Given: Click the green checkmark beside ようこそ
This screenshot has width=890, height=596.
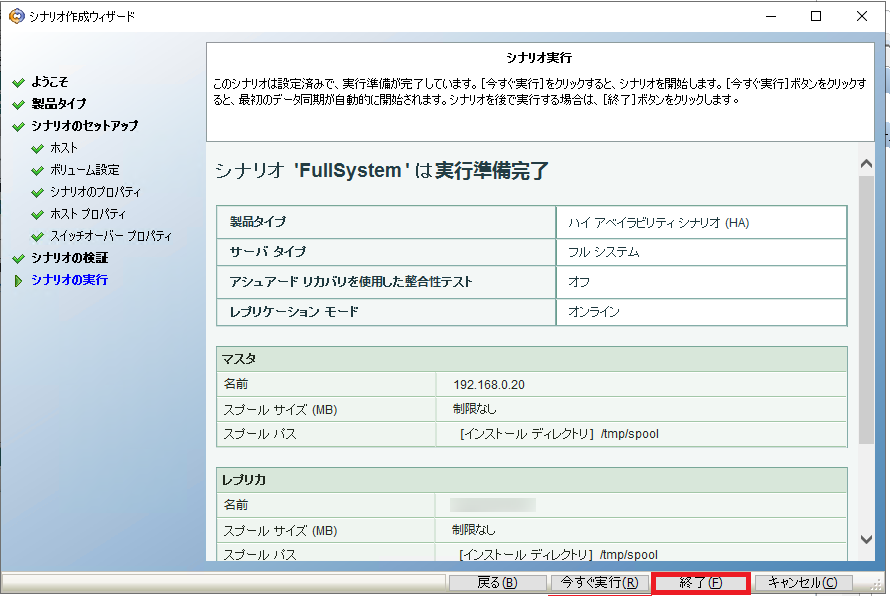Looking at the screenshot, I should pos(17,82).
